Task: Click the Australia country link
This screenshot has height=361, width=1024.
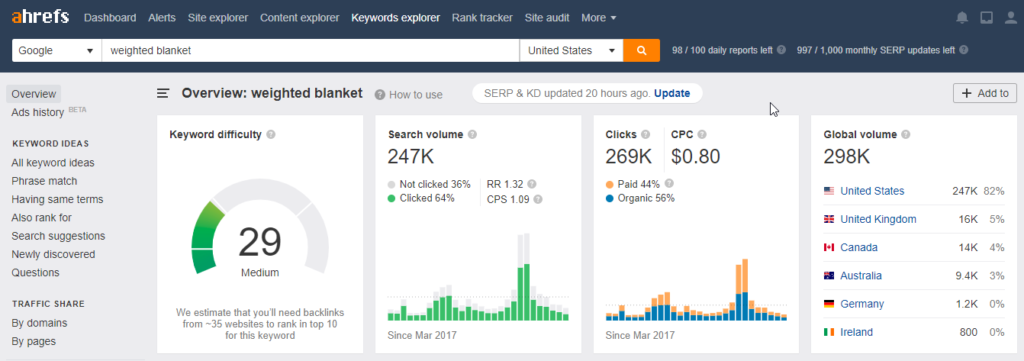Action: pos(861,275)
